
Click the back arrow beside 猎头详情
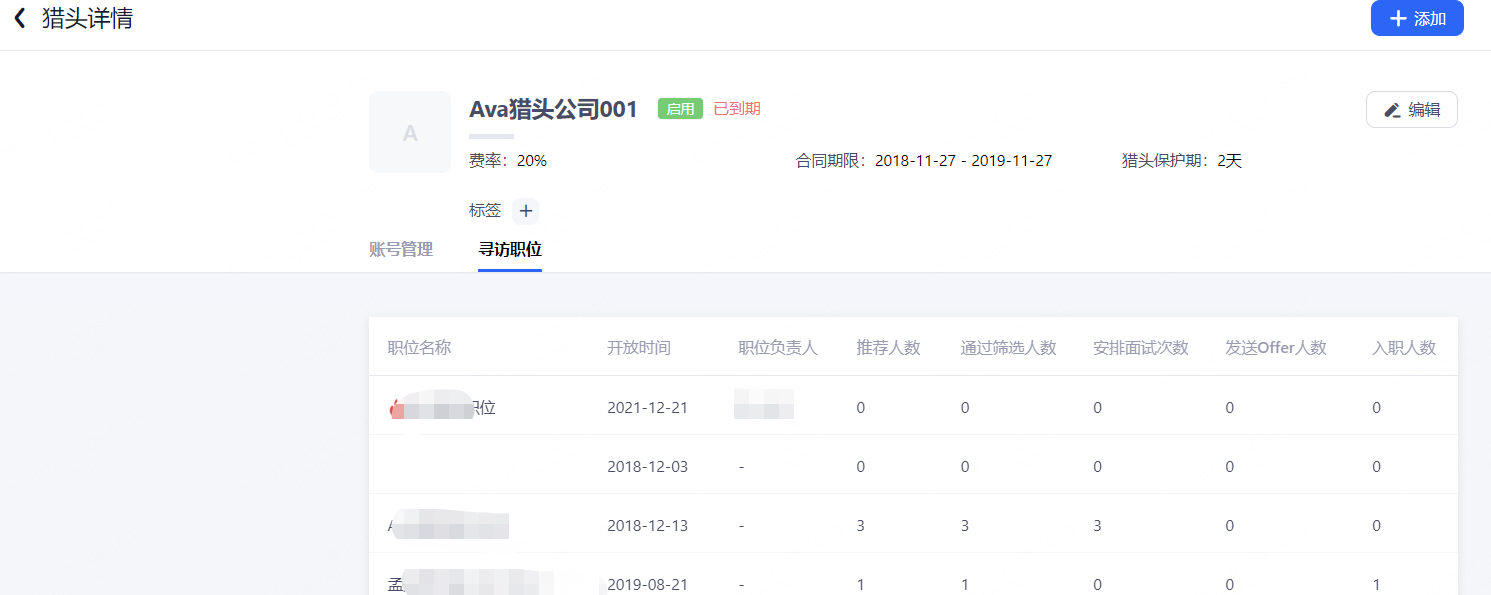tap(19, 19)
